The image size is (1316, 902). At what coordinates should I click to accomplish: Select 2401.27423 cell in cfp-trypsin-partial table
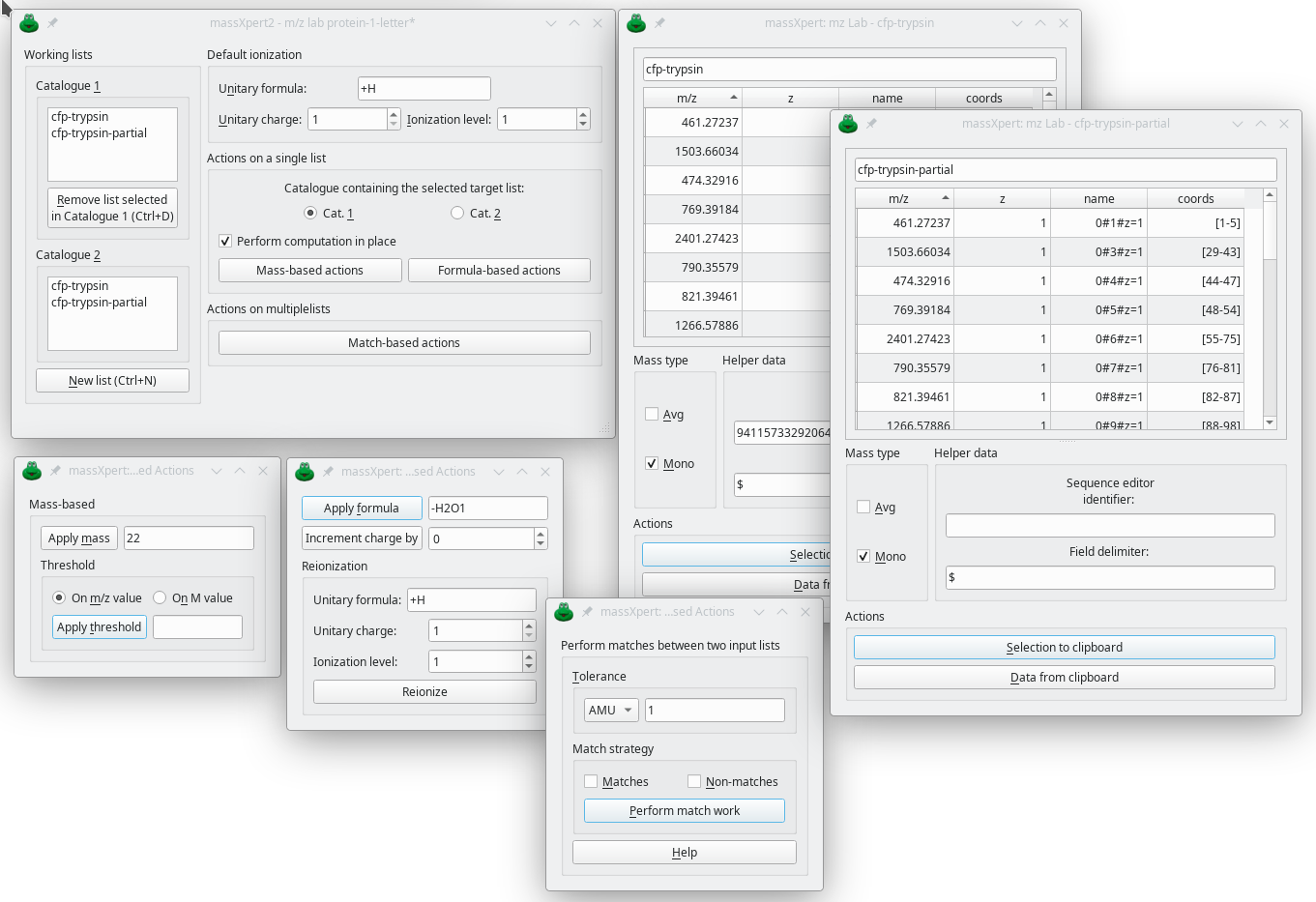tap(905, 338)
